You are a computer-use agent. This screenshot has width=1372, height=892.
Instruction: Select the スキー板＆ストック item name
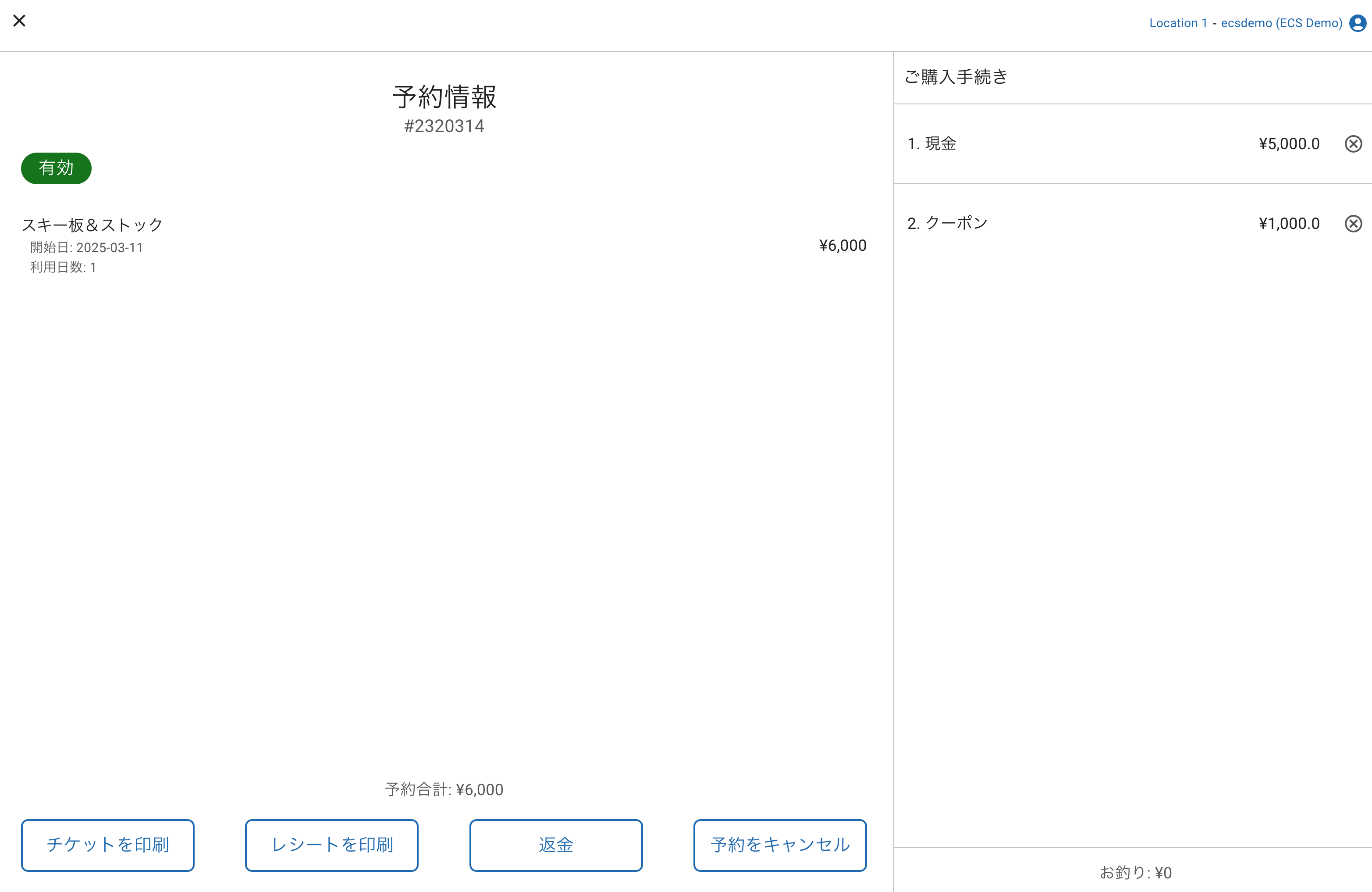(x=92, y=224)
